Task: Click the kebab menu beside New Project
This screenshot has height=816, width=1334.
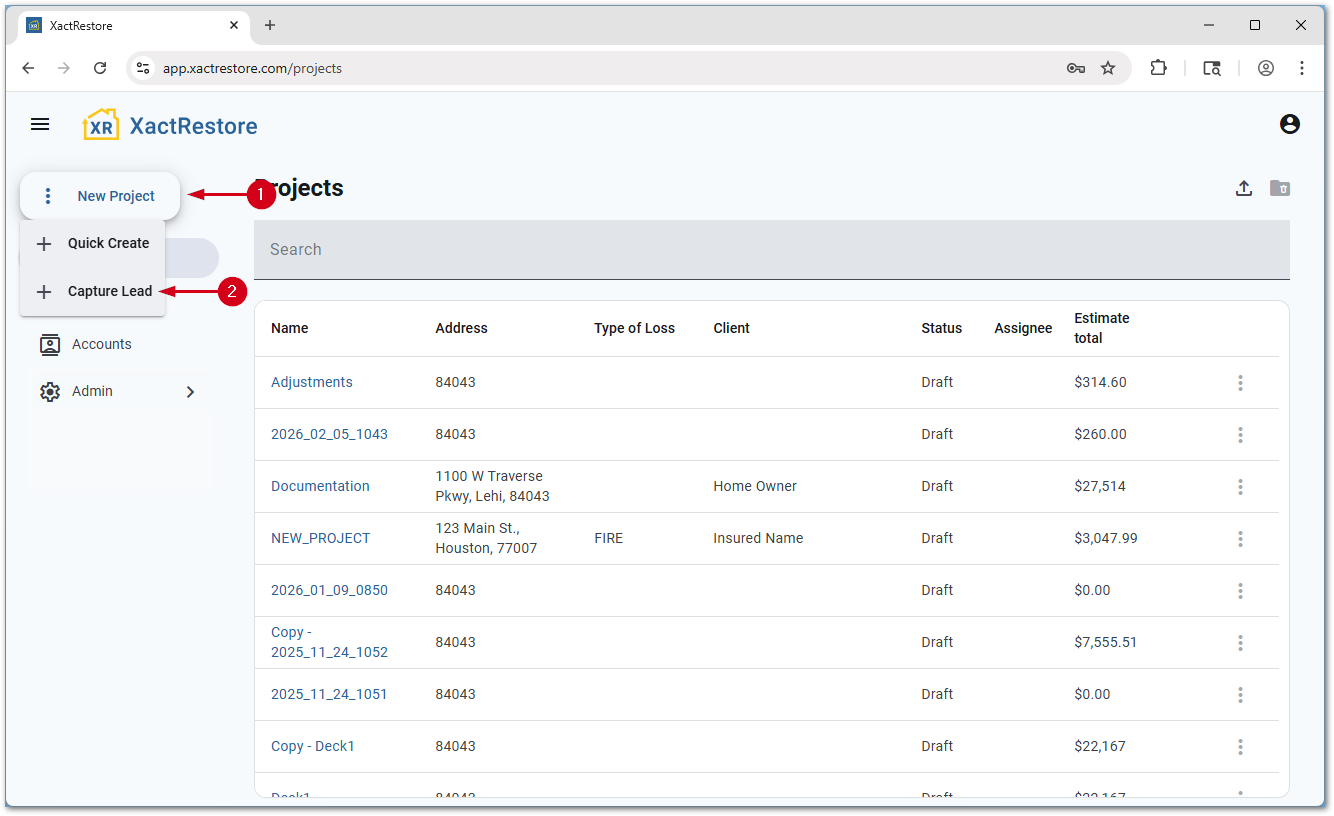Action: tap(47, 196)
